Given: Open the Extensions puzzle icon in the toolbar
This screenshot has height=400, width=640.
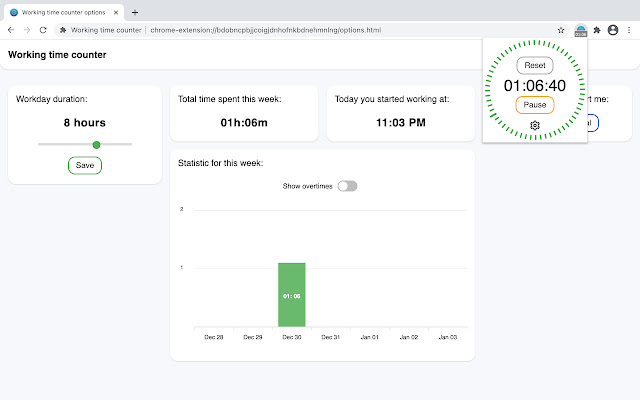Looking at the screenshot, I should pyautogui.click(x=597, y=30).
